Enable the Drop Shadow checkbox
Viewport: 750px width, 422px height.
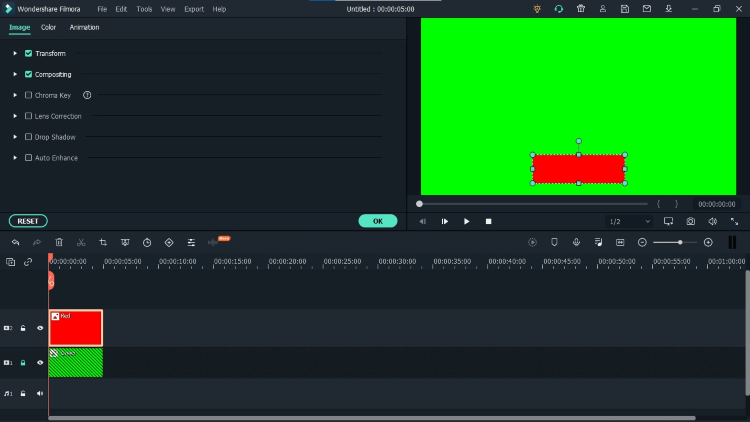click(28, 137)
